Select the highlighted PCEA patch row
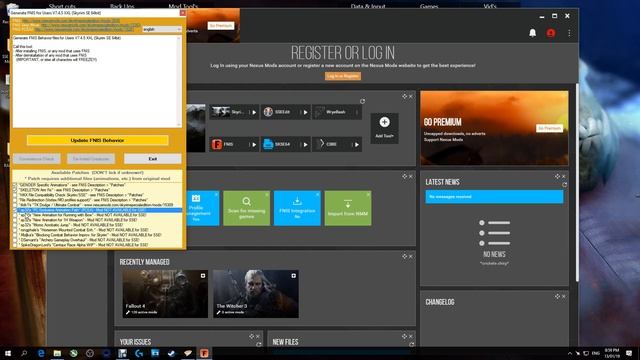This screenshot has width=640, height=360. pos(98,210)
